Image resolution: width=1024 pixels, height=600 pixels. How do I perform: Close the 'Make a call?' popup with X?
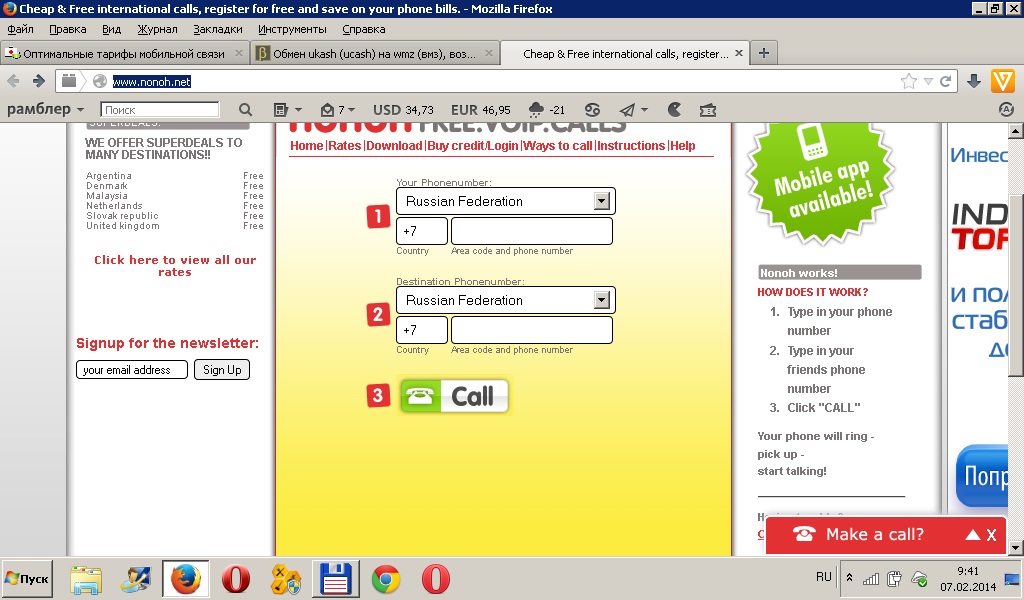(991, 535)
